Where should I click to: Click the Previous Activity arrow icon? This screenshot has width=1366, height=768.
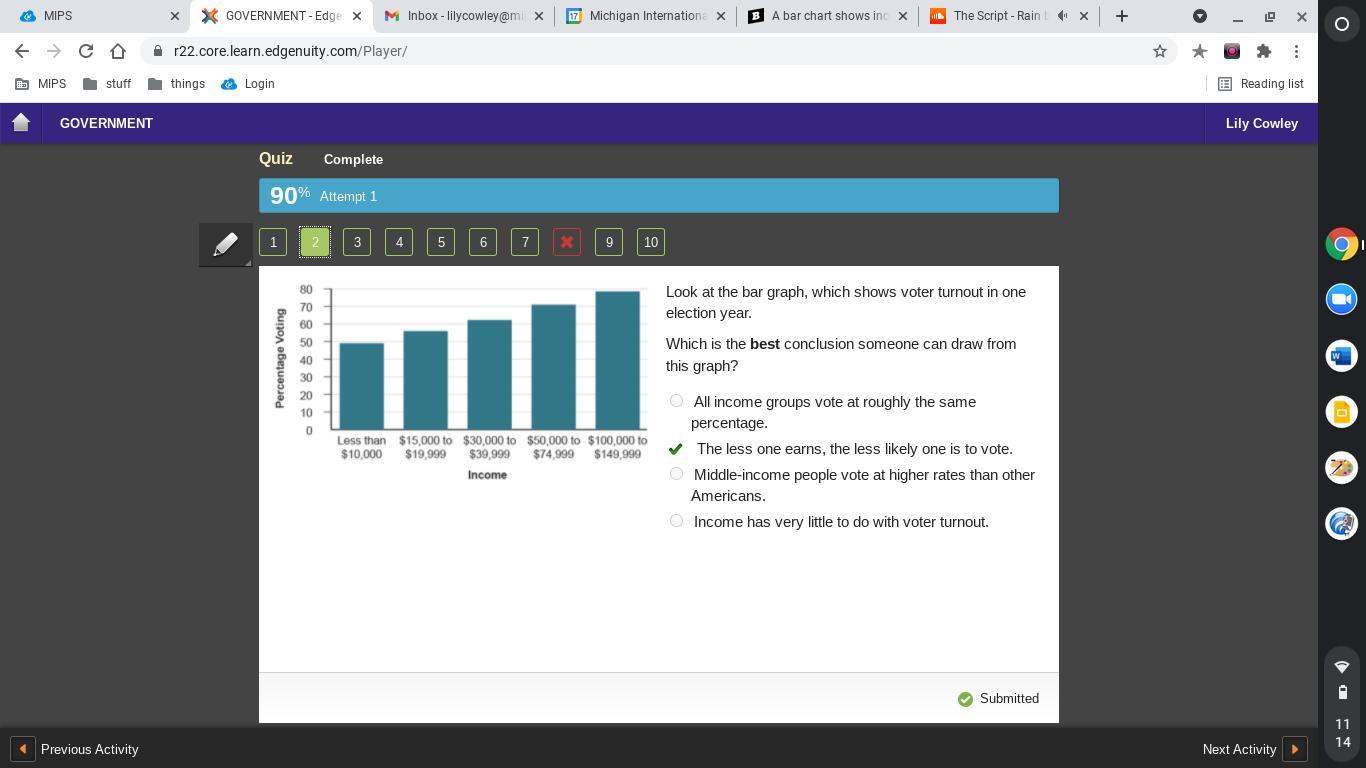point(23,749)
